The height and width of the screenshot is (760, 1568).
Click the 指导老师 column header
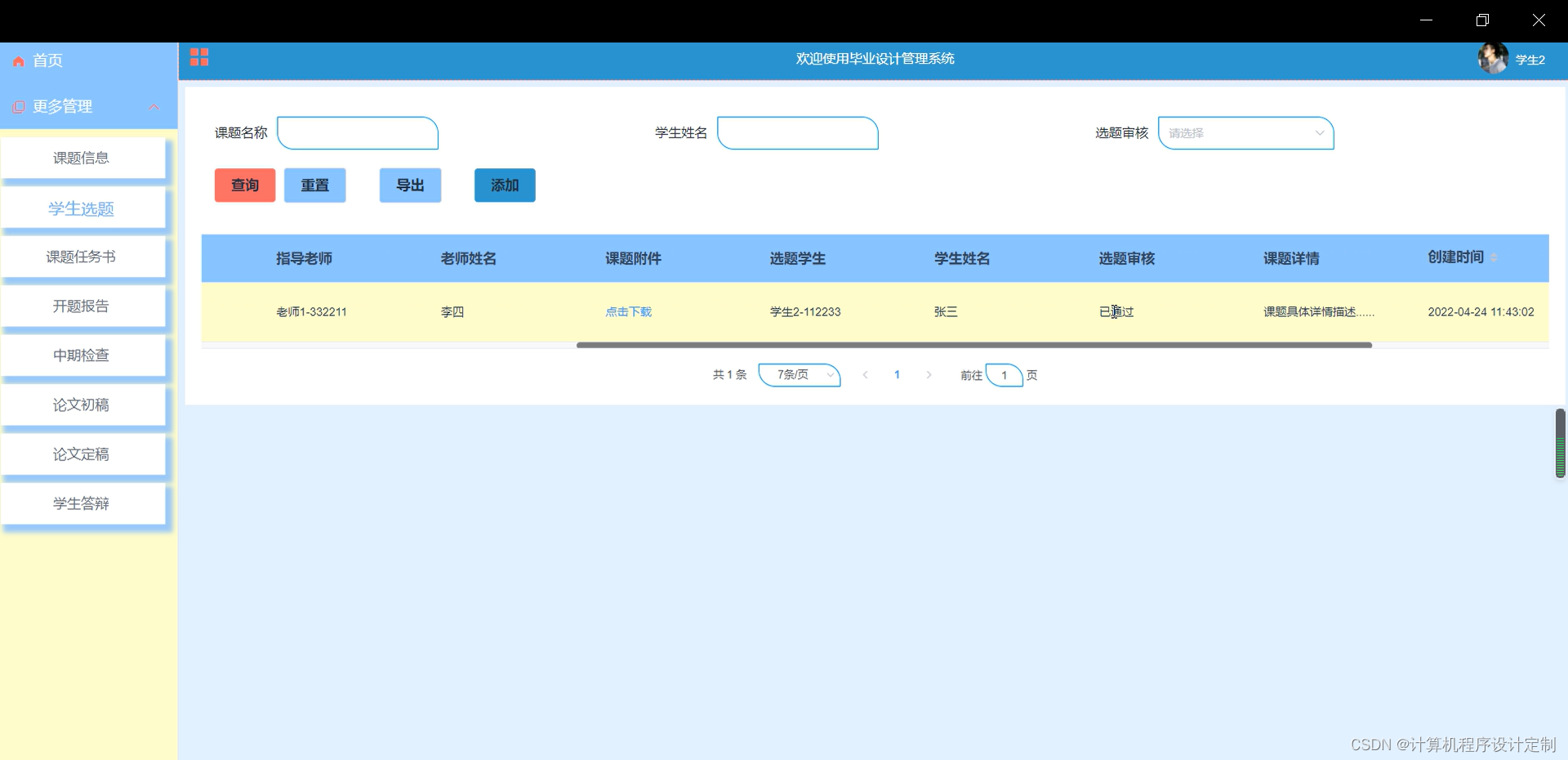pos(304,258)
